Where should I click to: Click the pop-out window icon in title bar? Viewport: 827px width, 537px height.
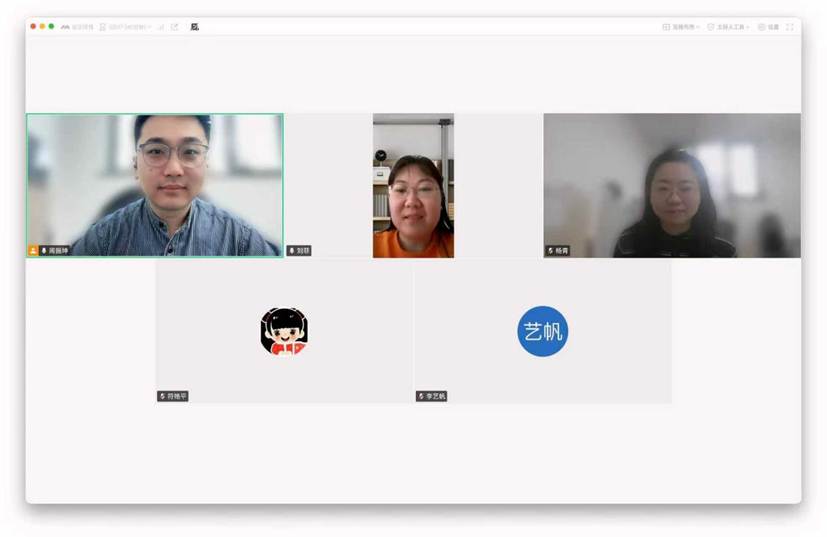(174, 27)
